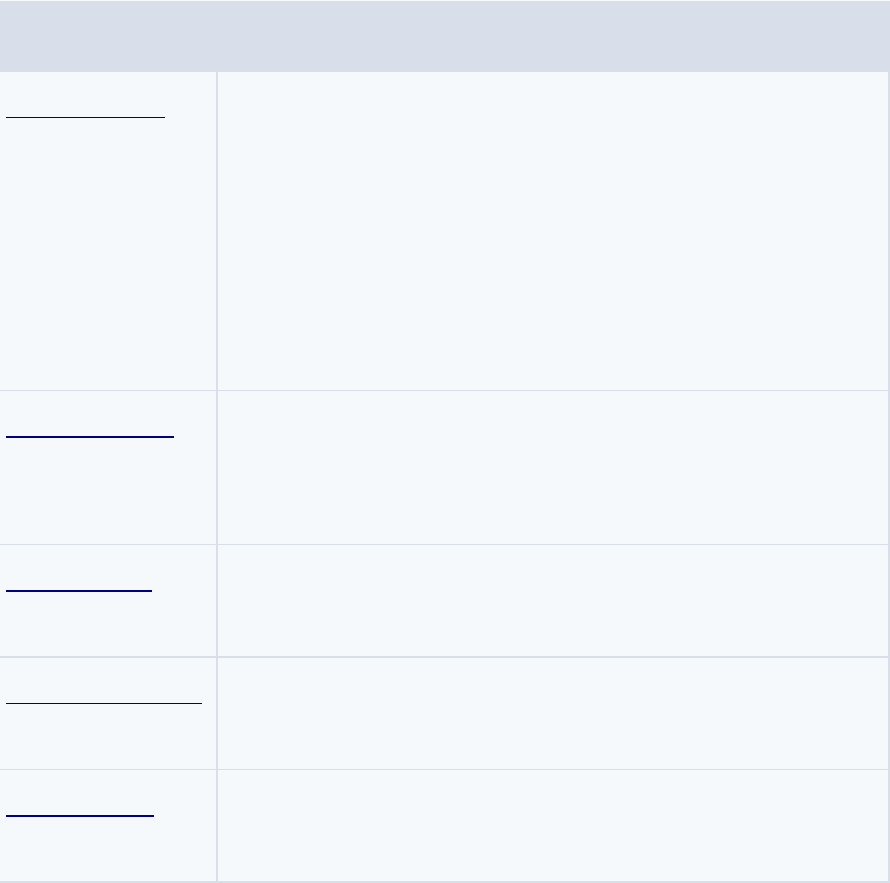The width and height of the screenshot is (890, 883).
Task: Select the empty right-hand cell of the second row
Action: click(553, 468)
